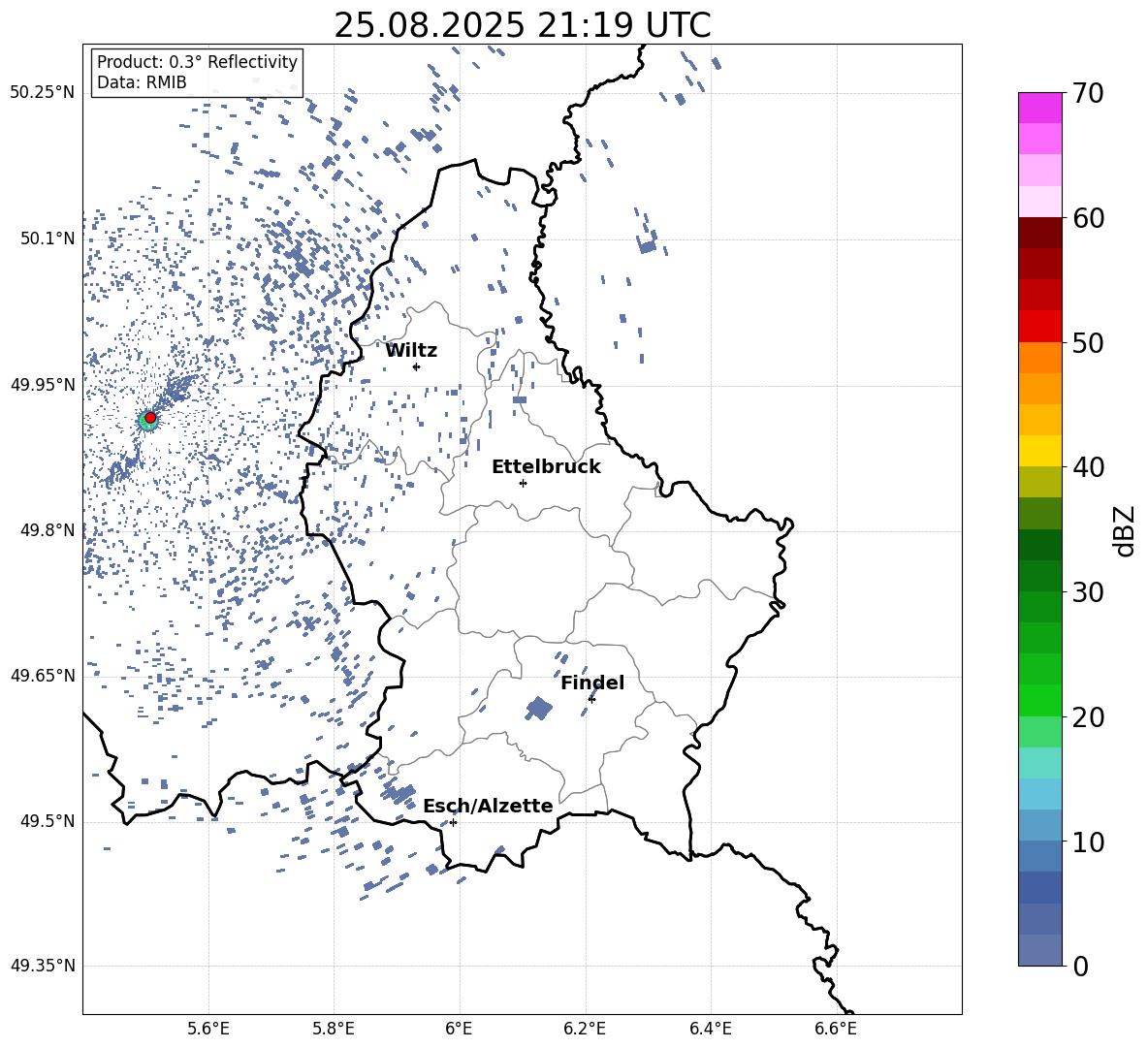Screen dimensions: 1148x1048
Task: Click the Wiltz city label
Action: click(x=411, y=351)
